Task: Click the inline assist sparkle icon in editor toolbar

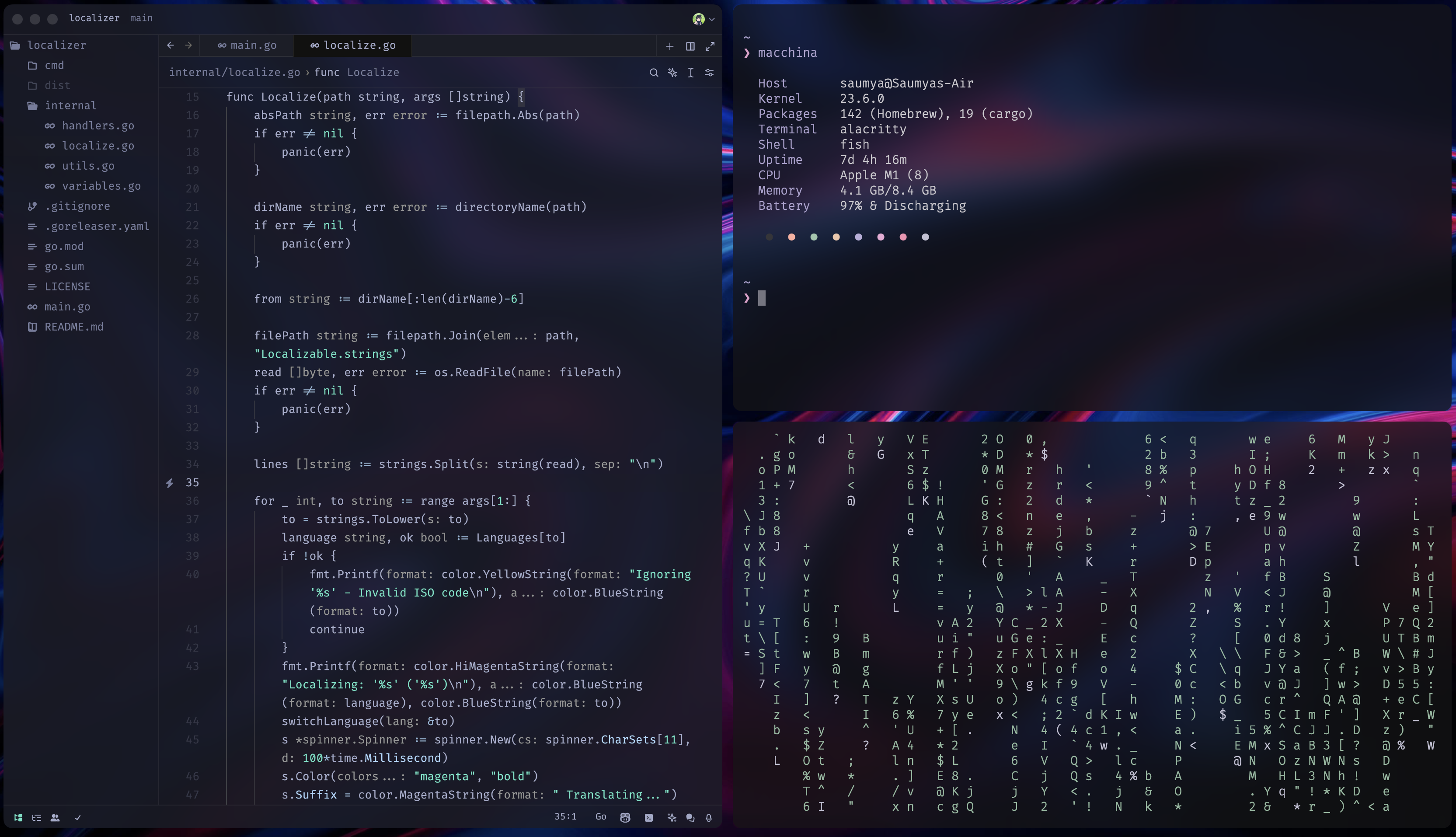Action: click(672, 73)
